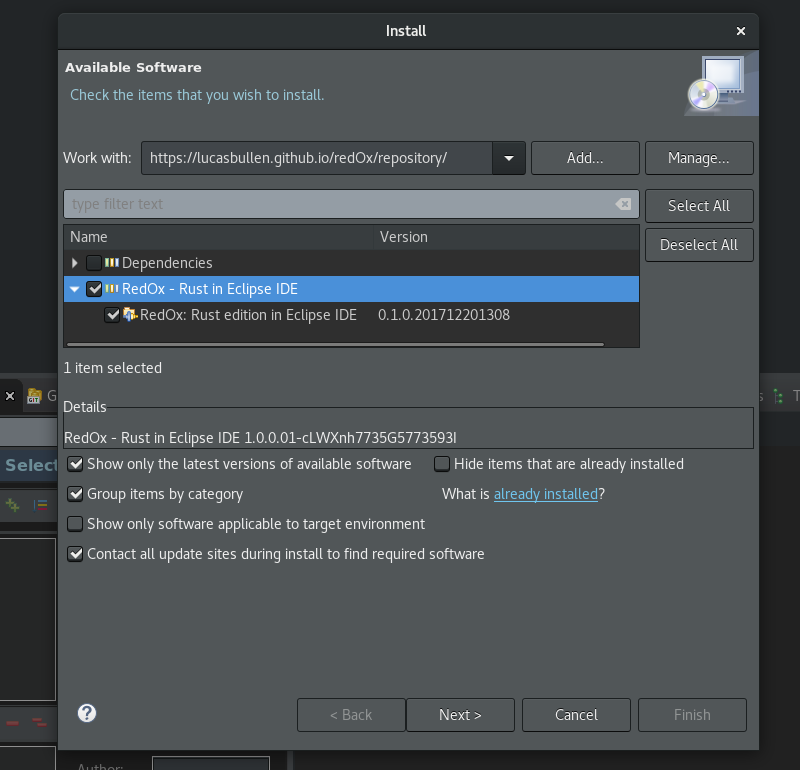Click the list icon beside green plus in background

click(40, 506)
